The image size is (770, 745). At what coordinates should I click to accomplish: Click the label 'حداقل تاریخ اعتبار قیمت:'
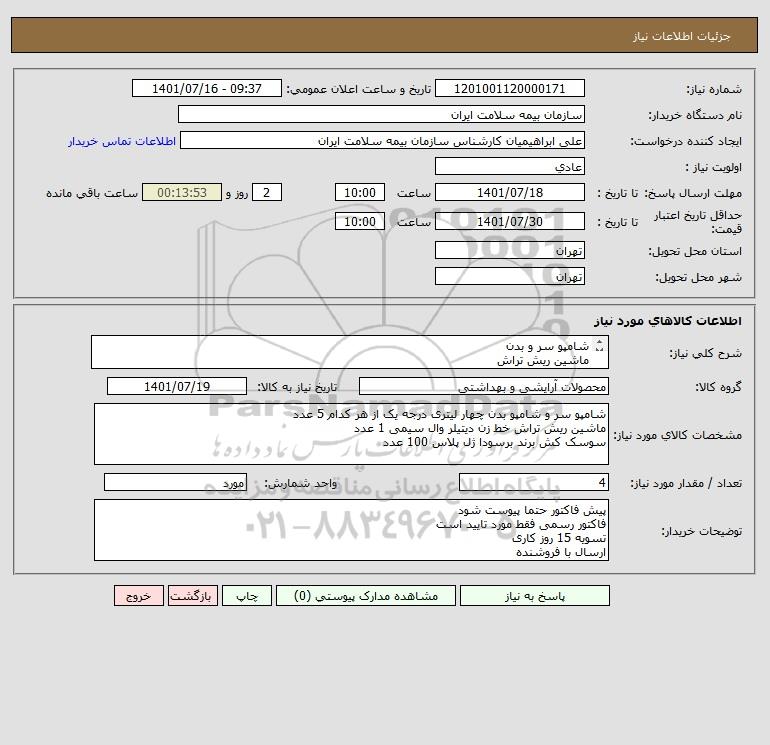pos(698,222)
